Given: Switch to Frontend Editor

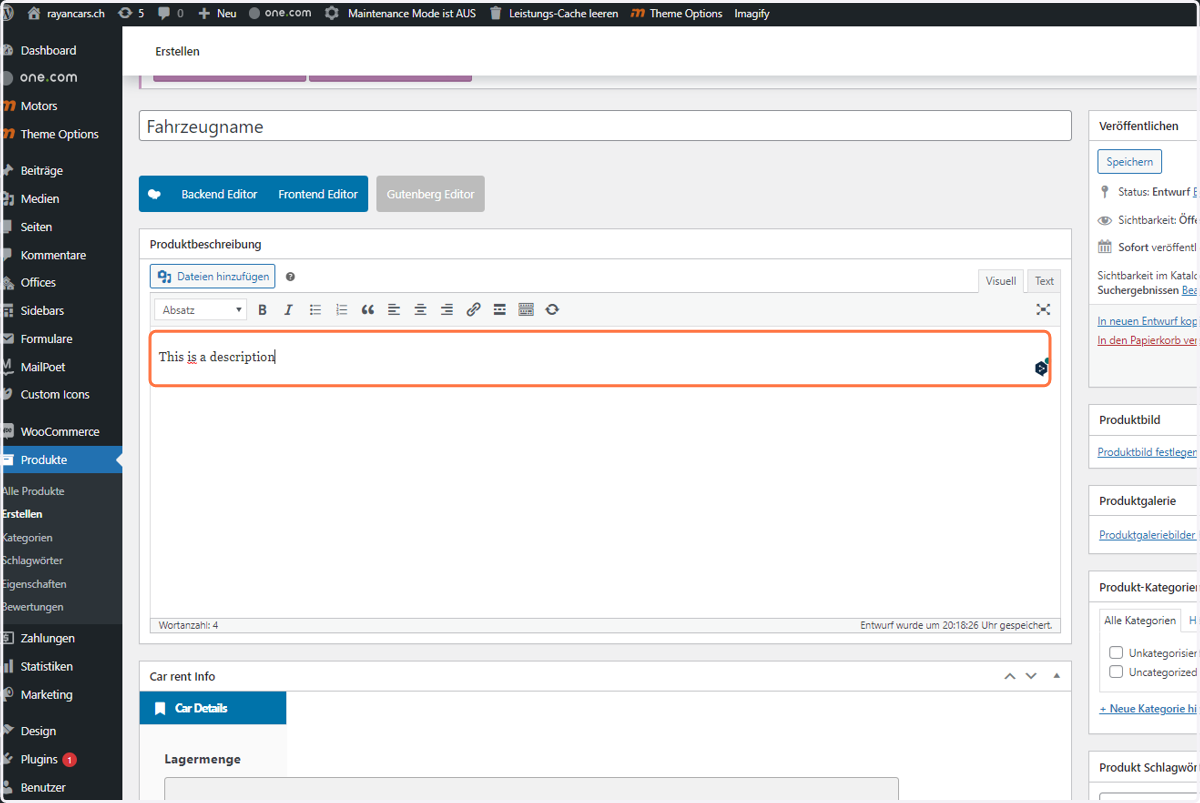Looking at the screenshot, I should (x=318, y=194).
